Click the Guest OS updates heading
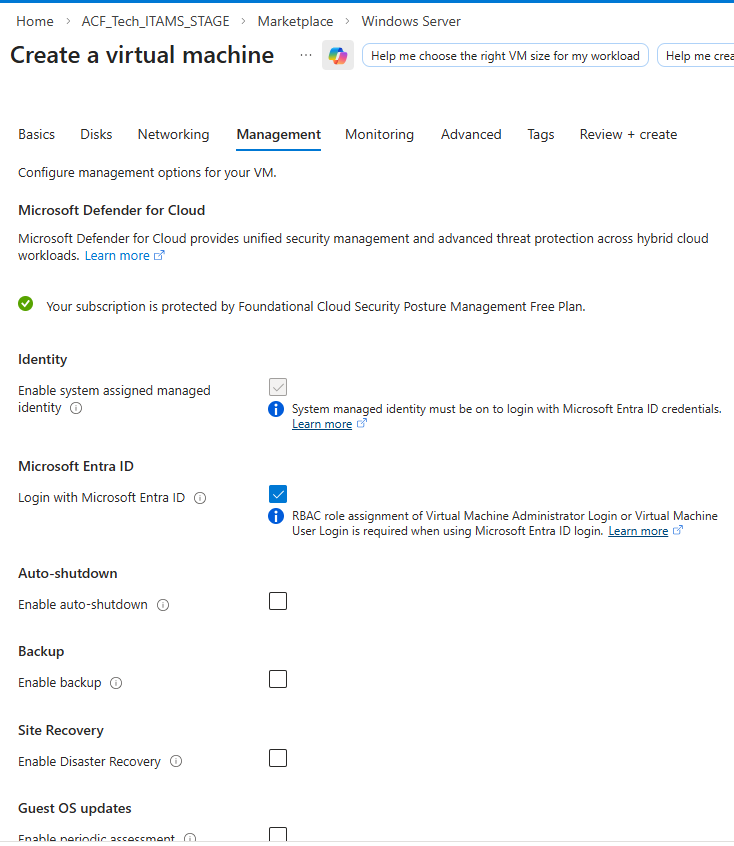This screenshot has width=734, height=846. click(75, 808)
